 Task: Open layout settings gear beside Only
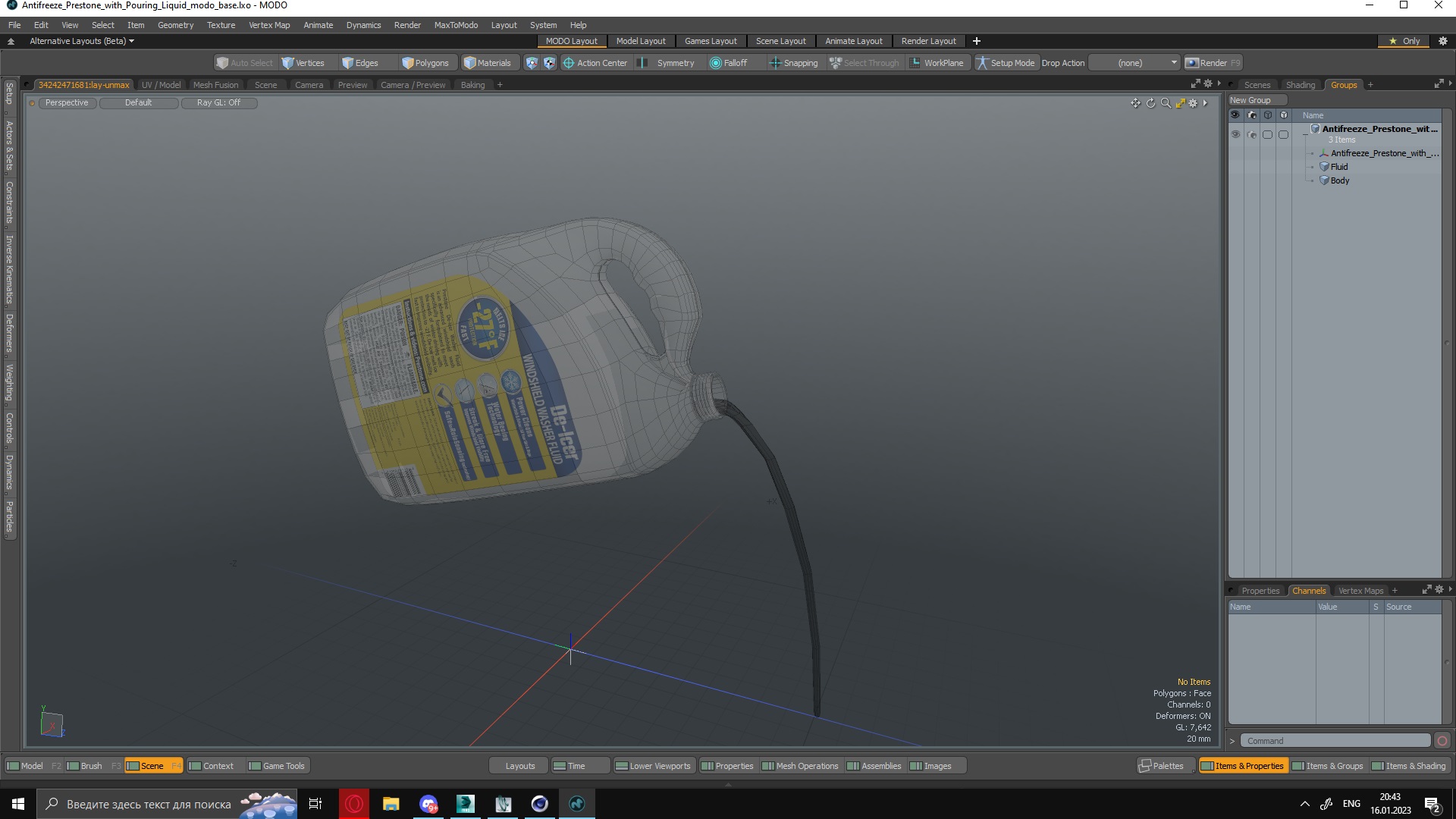tap(1443, 41)
